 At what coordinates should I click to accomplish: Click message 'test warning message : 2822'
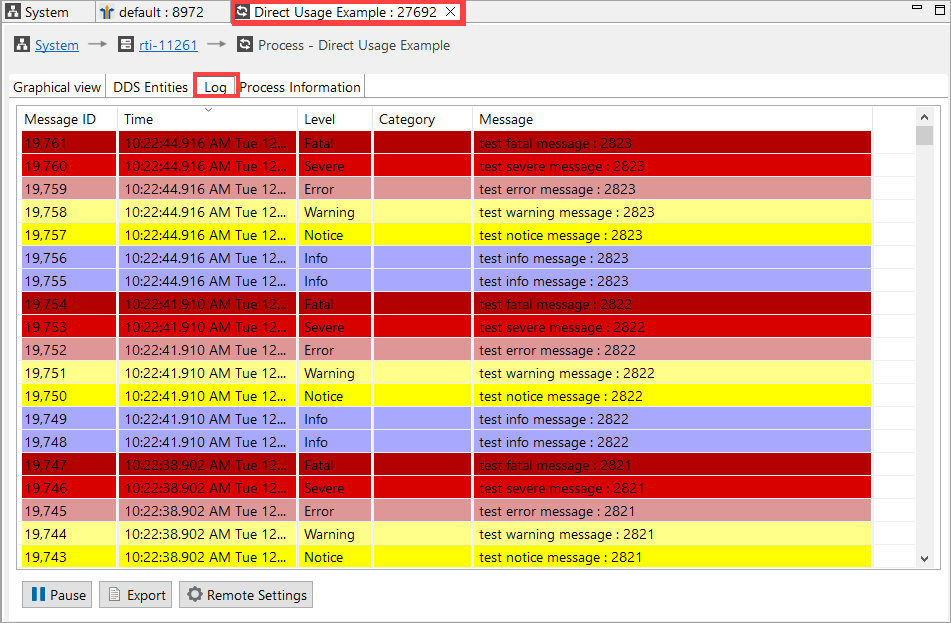tap(567, 374)
